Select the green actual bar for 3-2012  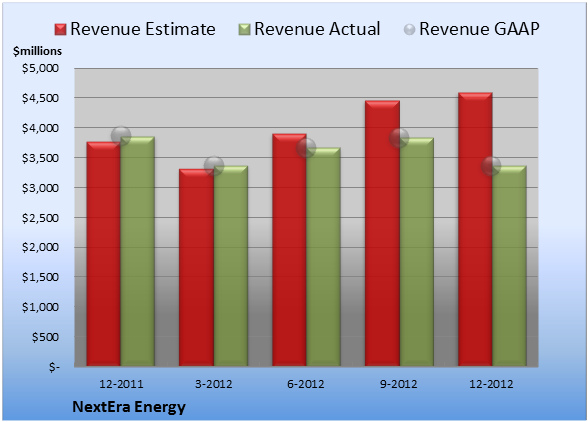[231, 266]
